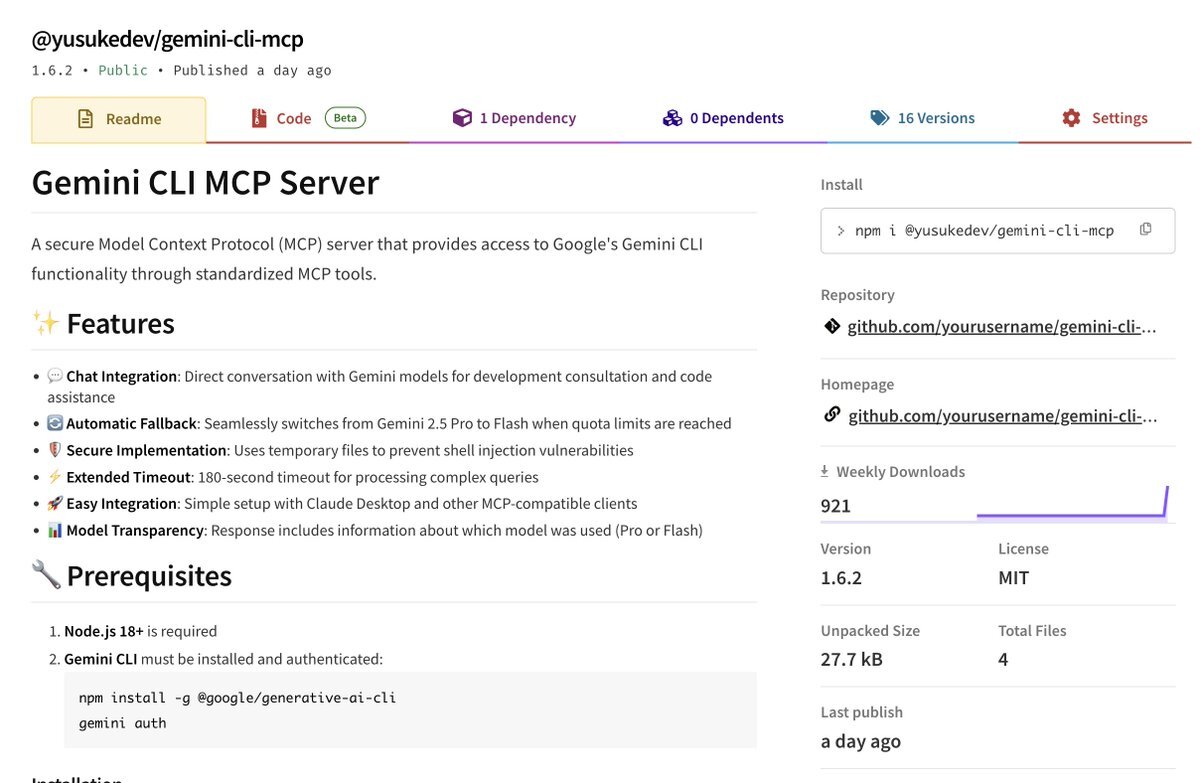Click the package title @yusukedev/gemini-cli-mcp

pyautogui.click(x=168, y=39)
